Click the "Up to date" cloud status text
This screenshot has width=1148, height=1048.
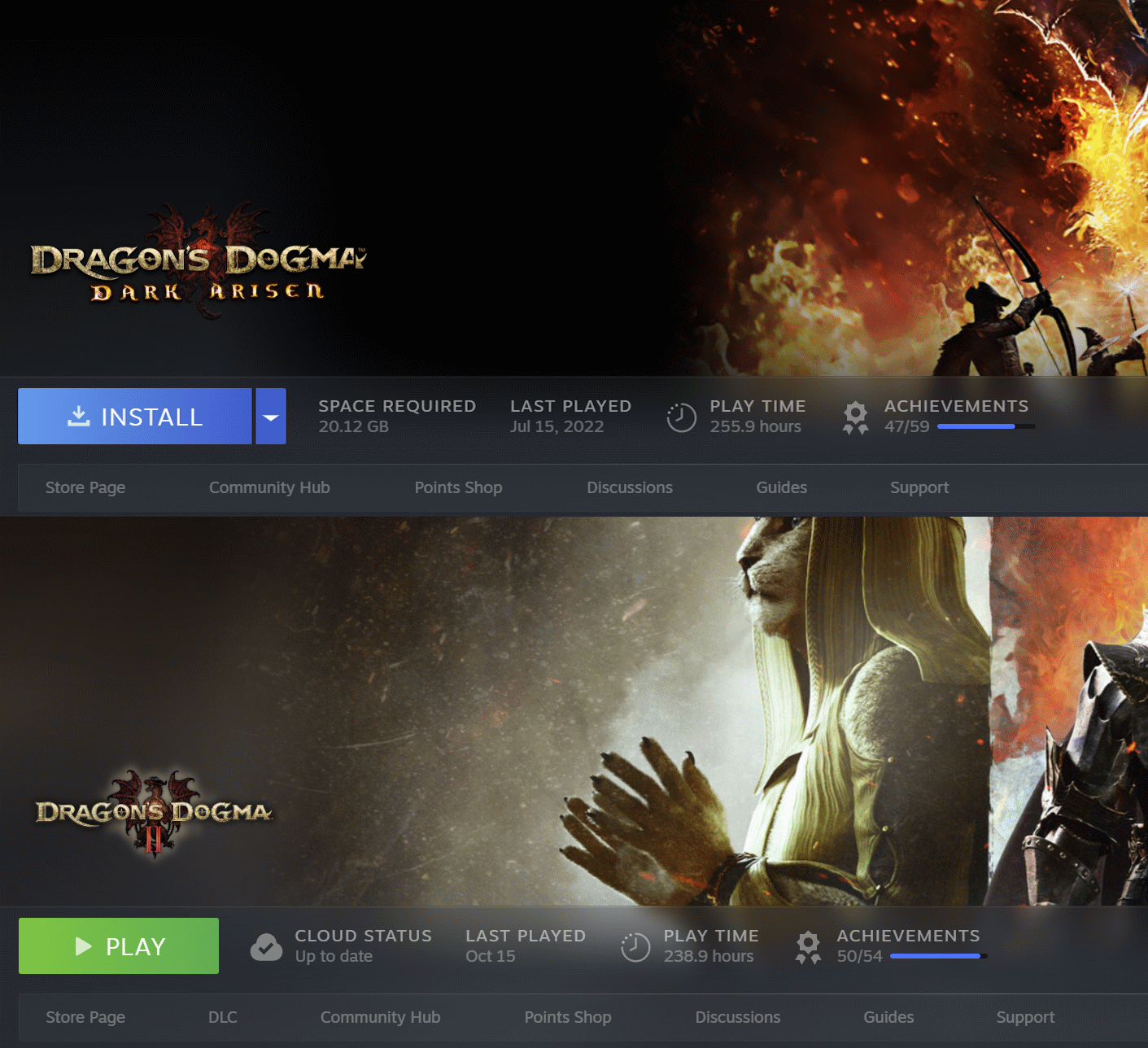(x=334, y=956)
